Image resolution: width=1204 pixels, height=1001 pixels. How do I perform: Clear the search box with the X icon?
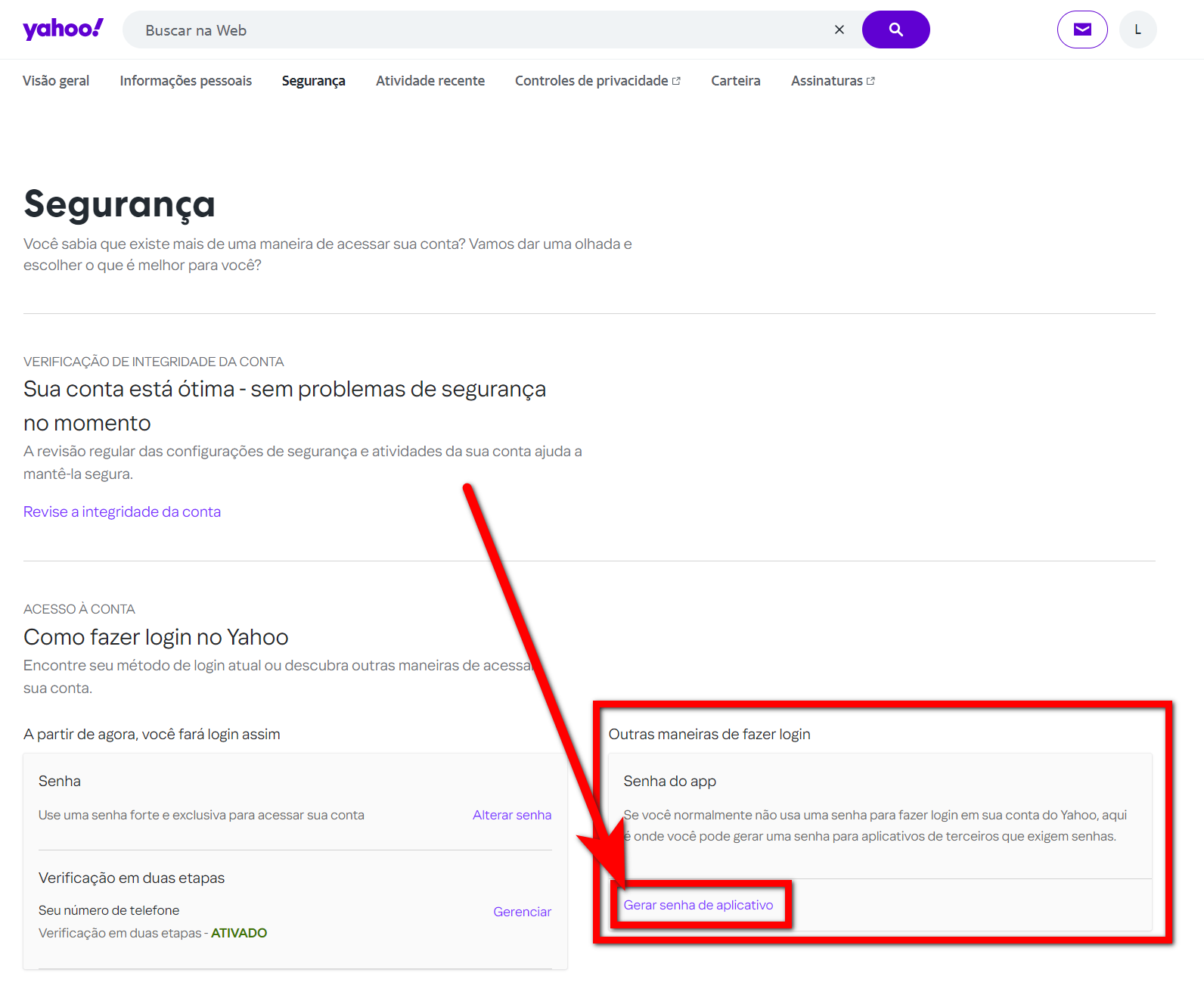coord(839,30)
